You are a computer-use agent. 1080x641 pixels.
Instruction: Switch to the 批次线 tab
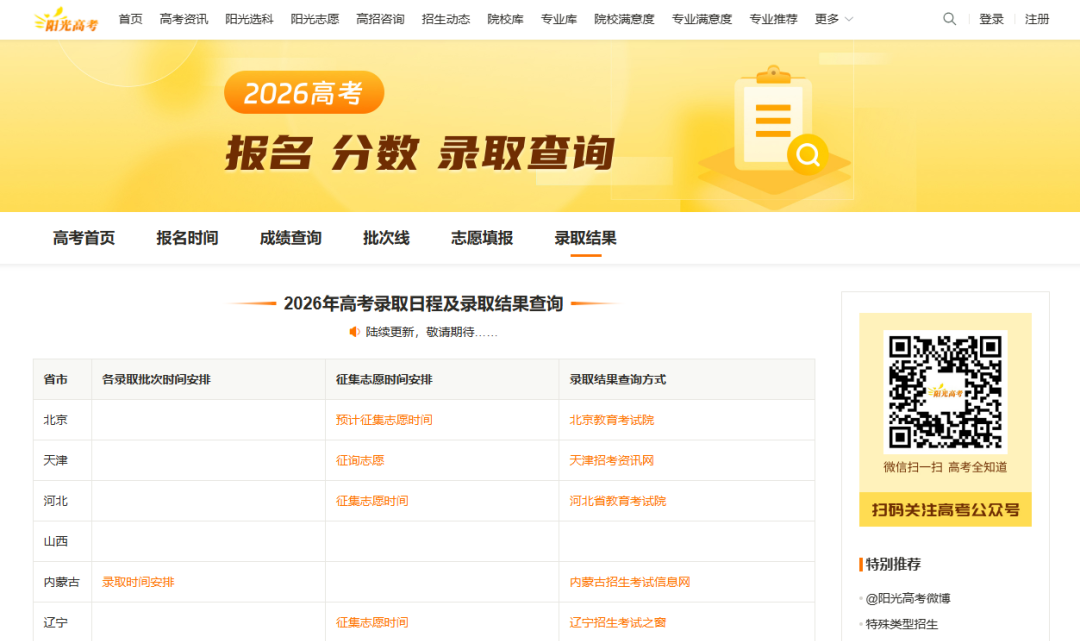coord(386,238)
